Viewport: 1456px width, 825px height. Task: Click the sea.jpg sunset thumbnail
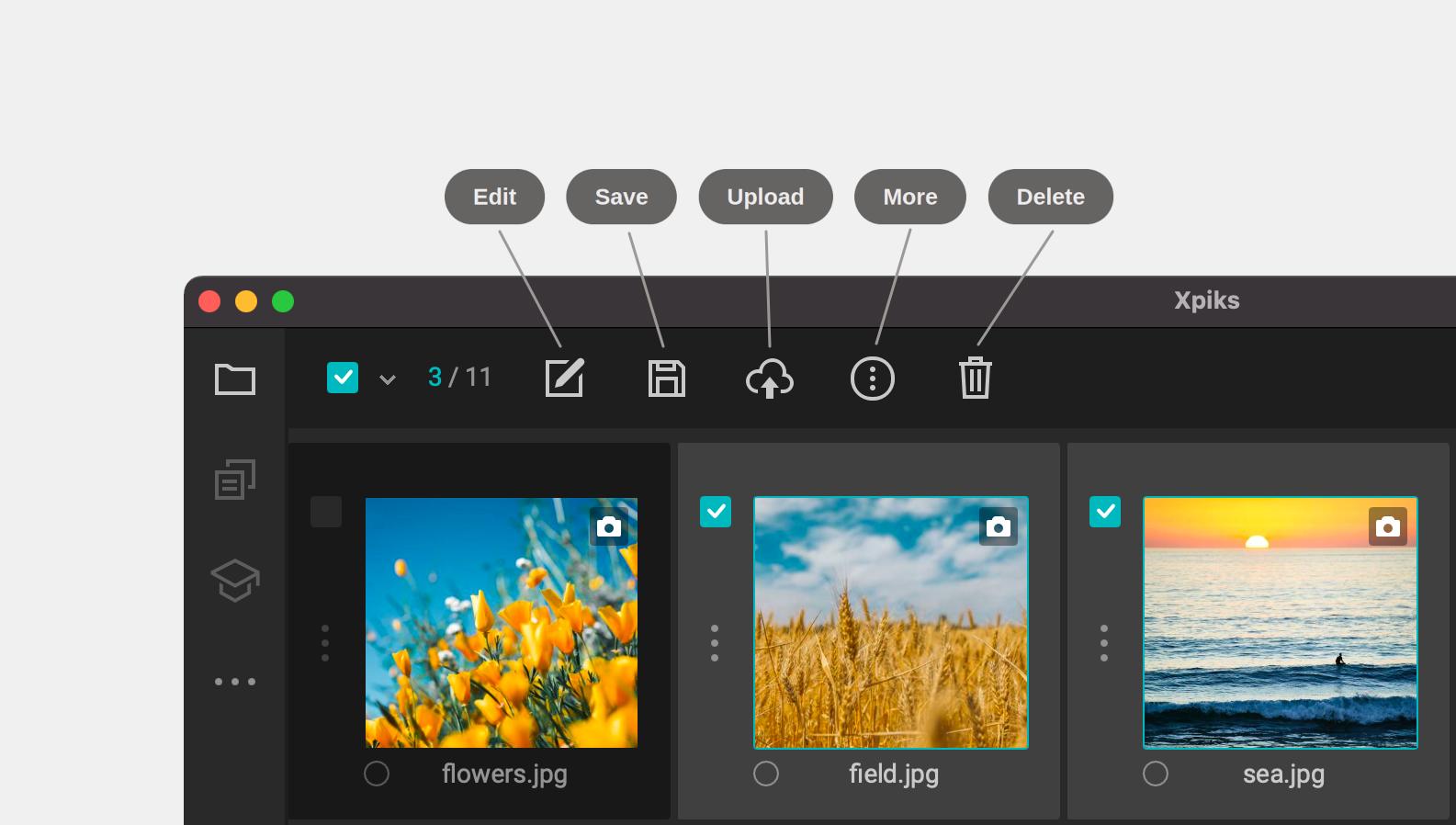1281,623
